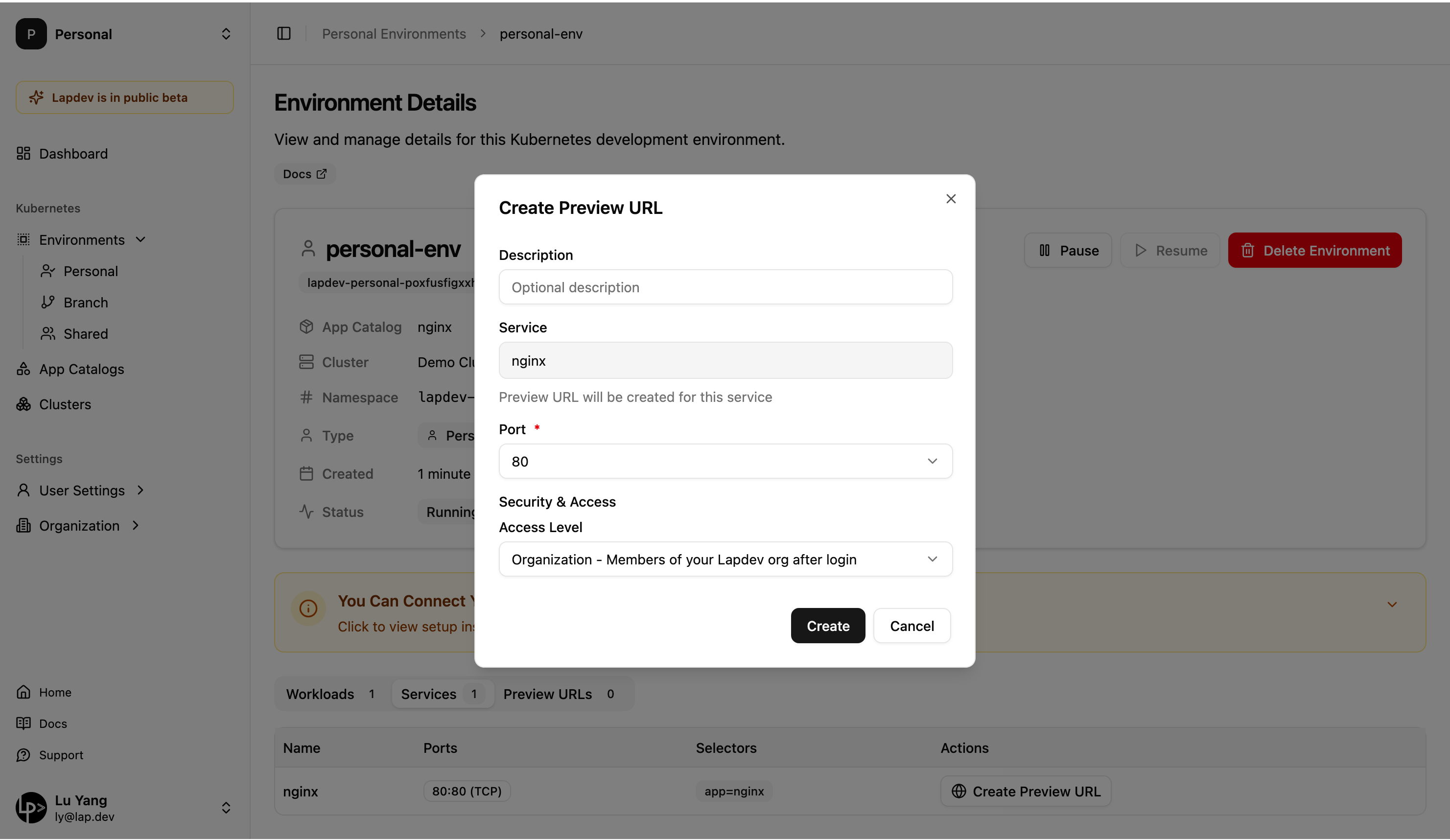Expand the User Settings submenu
The height and width of the screenshot is (840, 1450).
point(140,490)
